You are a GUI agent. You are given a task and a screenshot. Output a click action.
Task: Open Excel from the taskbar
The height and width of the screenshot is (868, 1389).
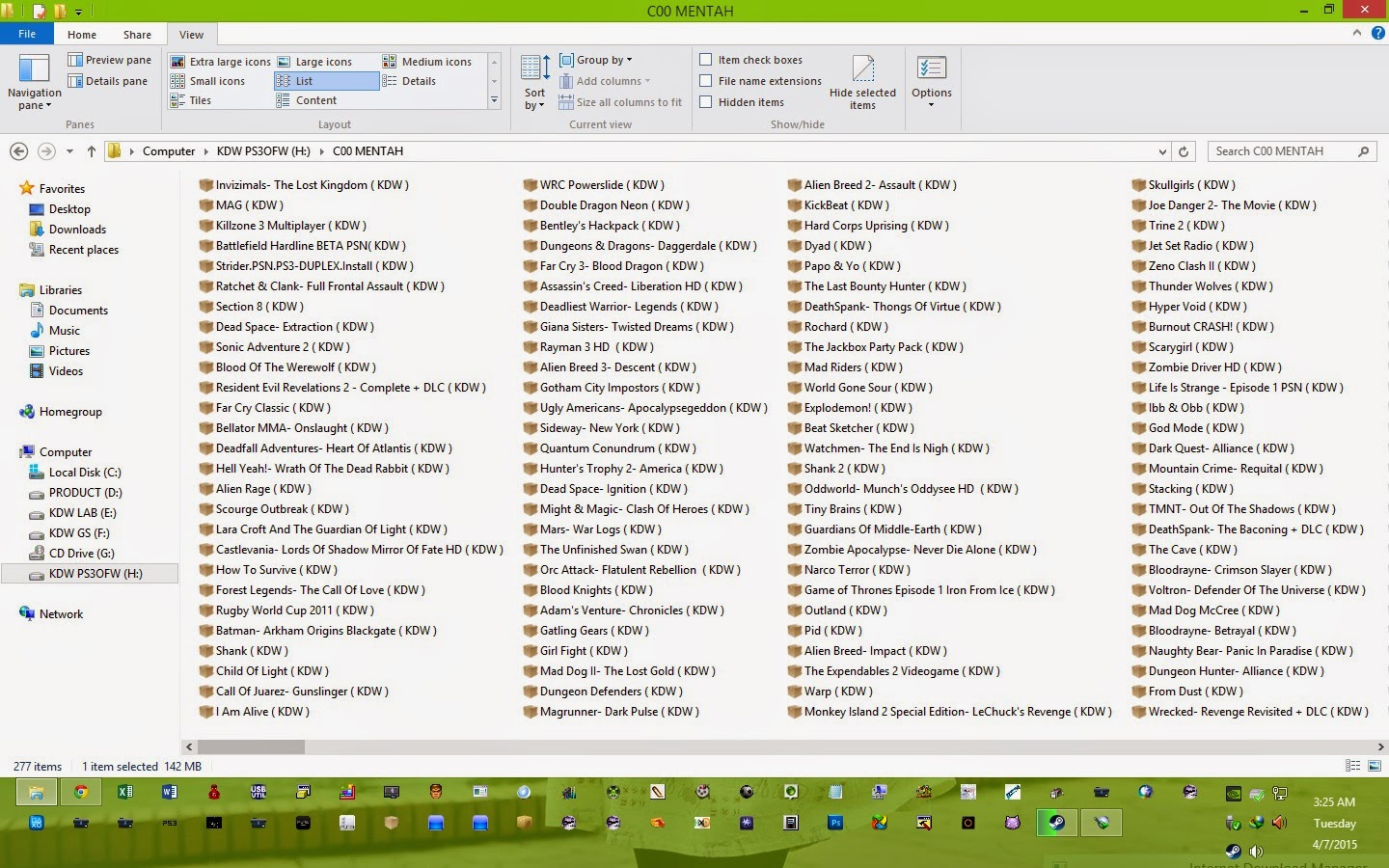click(125, 792)
